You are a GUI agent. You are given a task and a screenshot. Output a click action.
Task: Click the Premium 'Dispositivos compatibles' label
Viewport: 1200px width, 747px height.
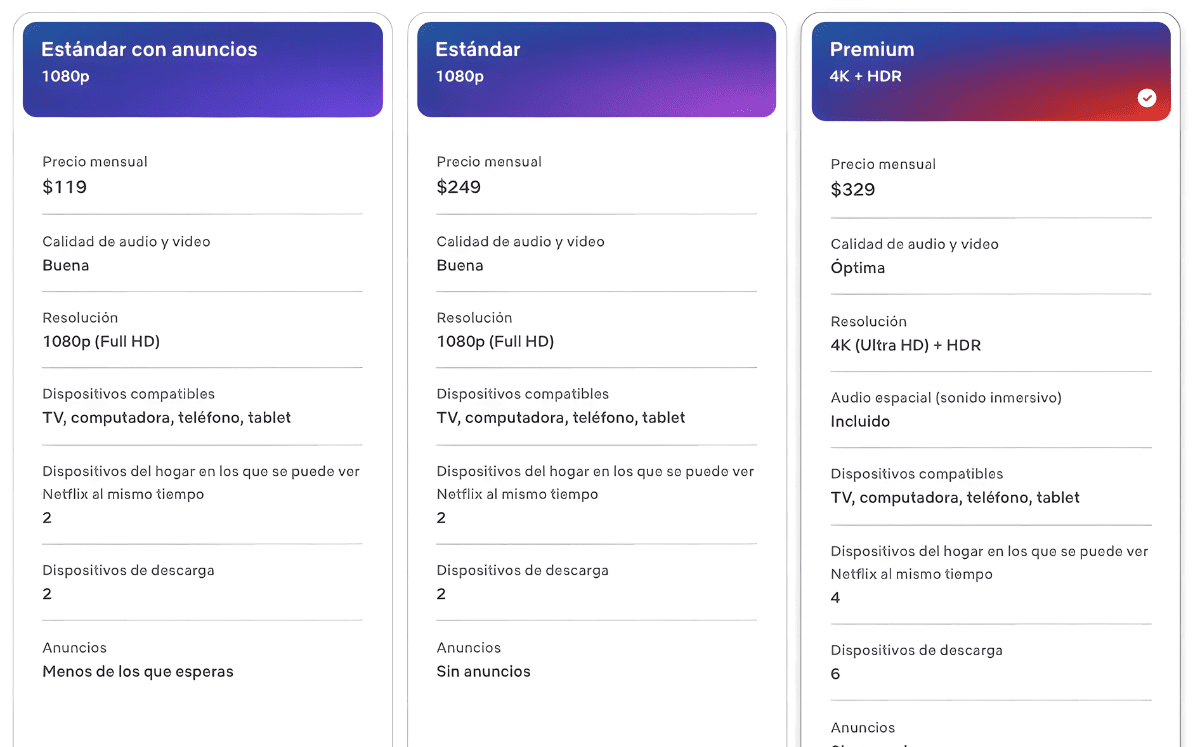pyautogui.click(x=917, y=474)
